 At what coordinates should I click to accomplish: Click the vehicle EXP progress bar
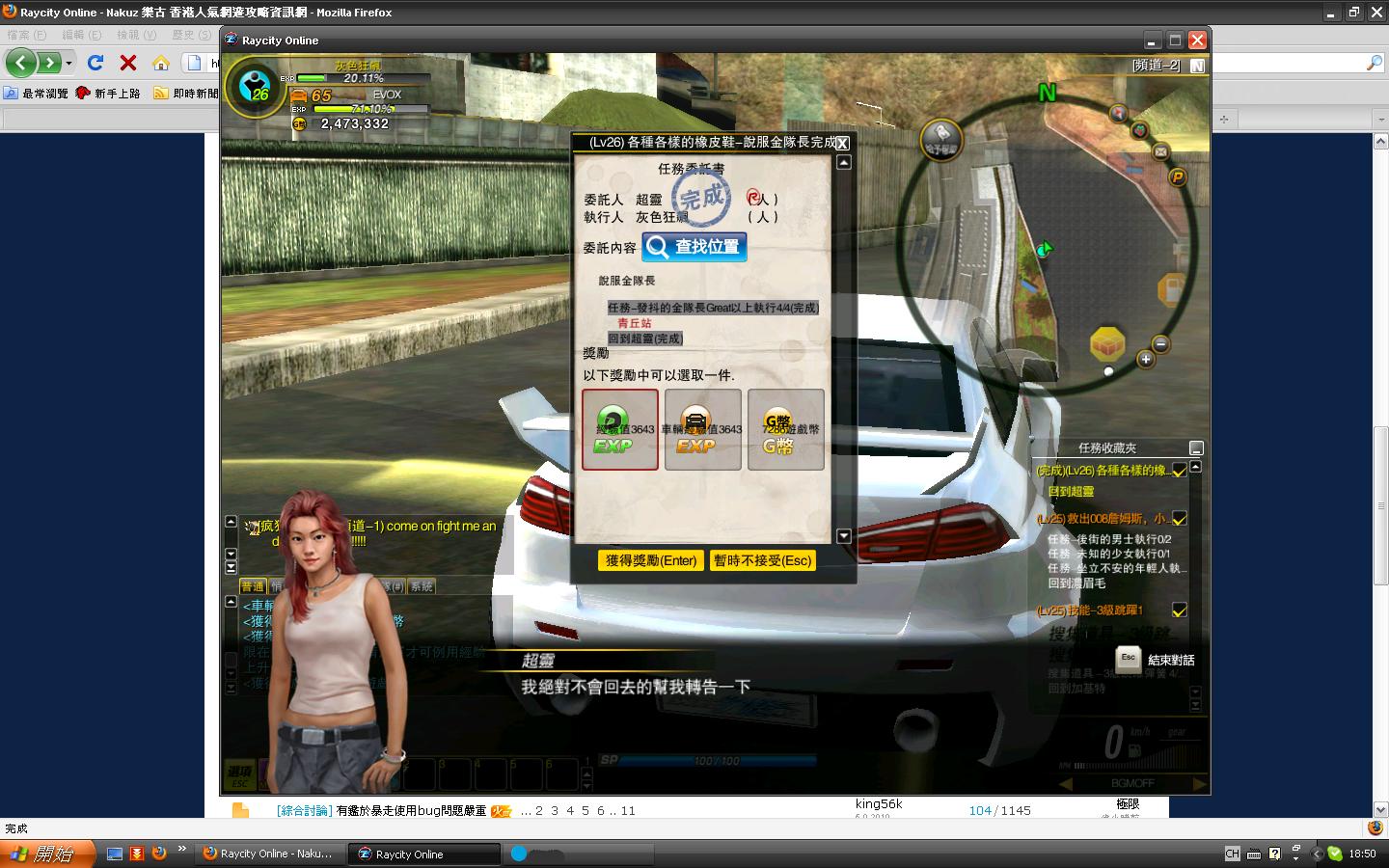pyautogui.click(x=368, y=109)
